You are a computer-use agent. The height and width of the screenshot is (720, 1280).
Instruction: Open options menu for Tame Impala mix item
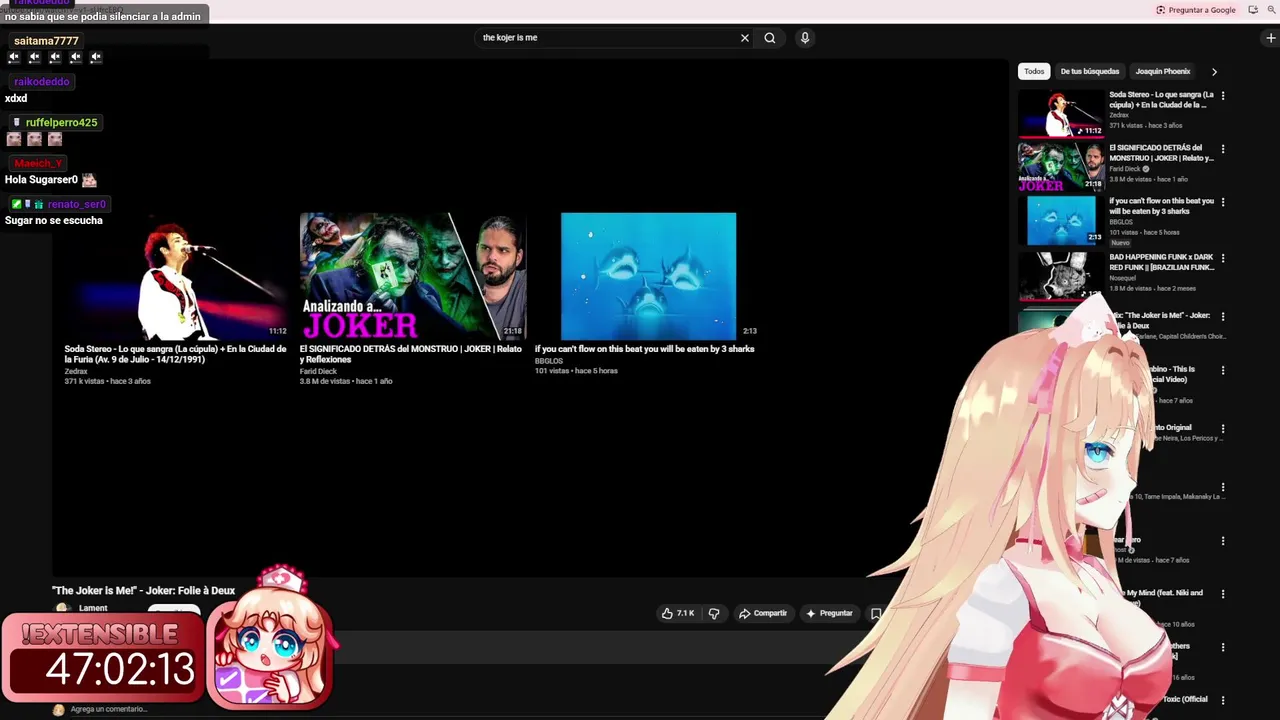[x=1222, y=488]
